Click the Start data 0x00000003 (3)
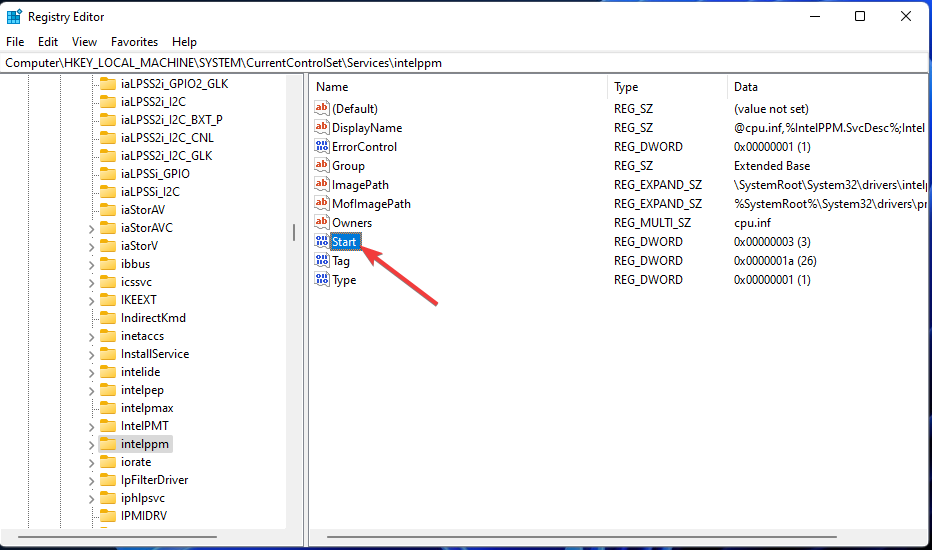The image size is (932, 550). tap(772, 241)
